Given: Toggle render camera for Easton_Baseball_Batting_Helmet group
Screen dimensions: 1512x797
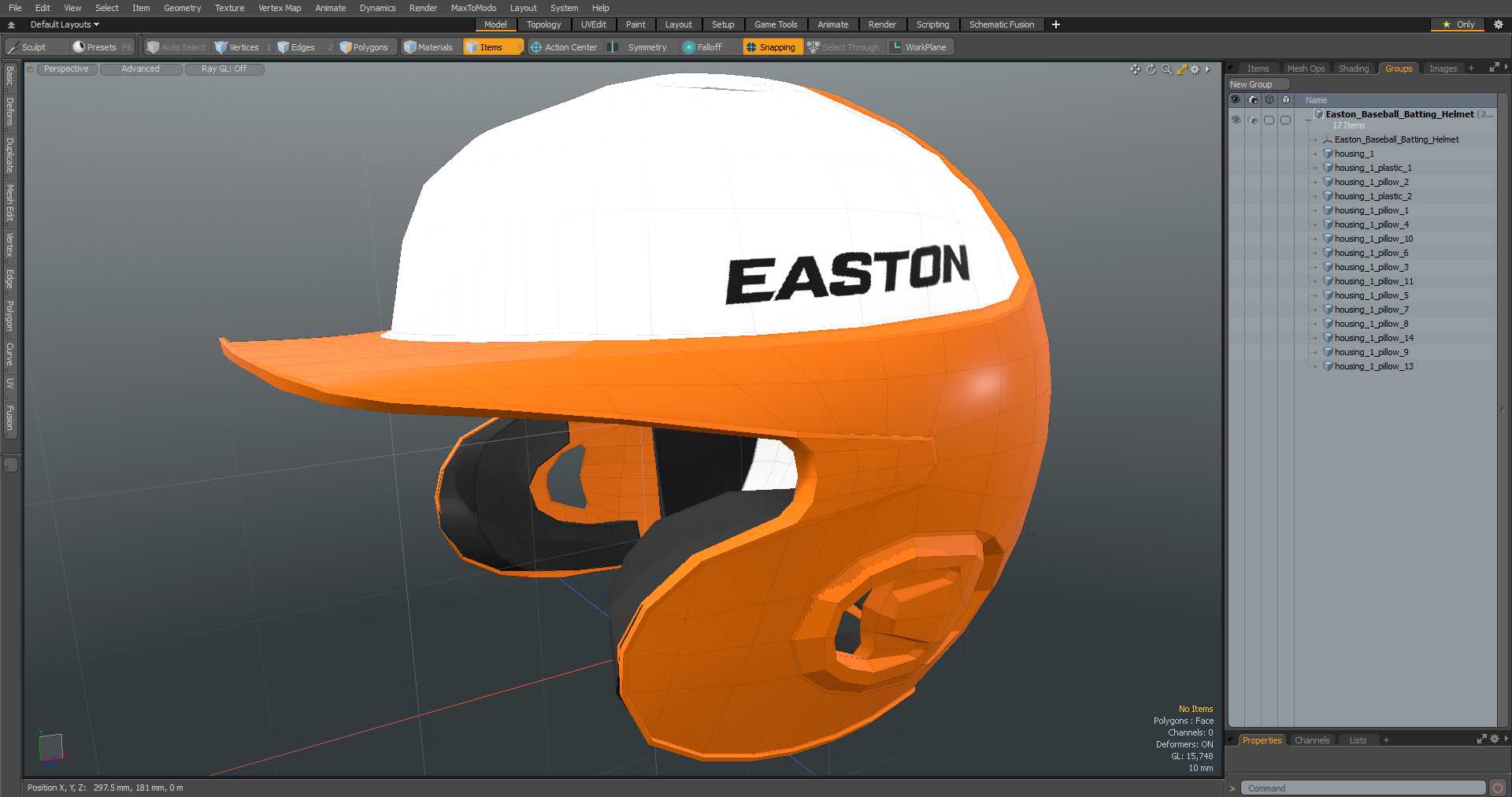Looking at the screenshot, I should [x=1252, y=120].
